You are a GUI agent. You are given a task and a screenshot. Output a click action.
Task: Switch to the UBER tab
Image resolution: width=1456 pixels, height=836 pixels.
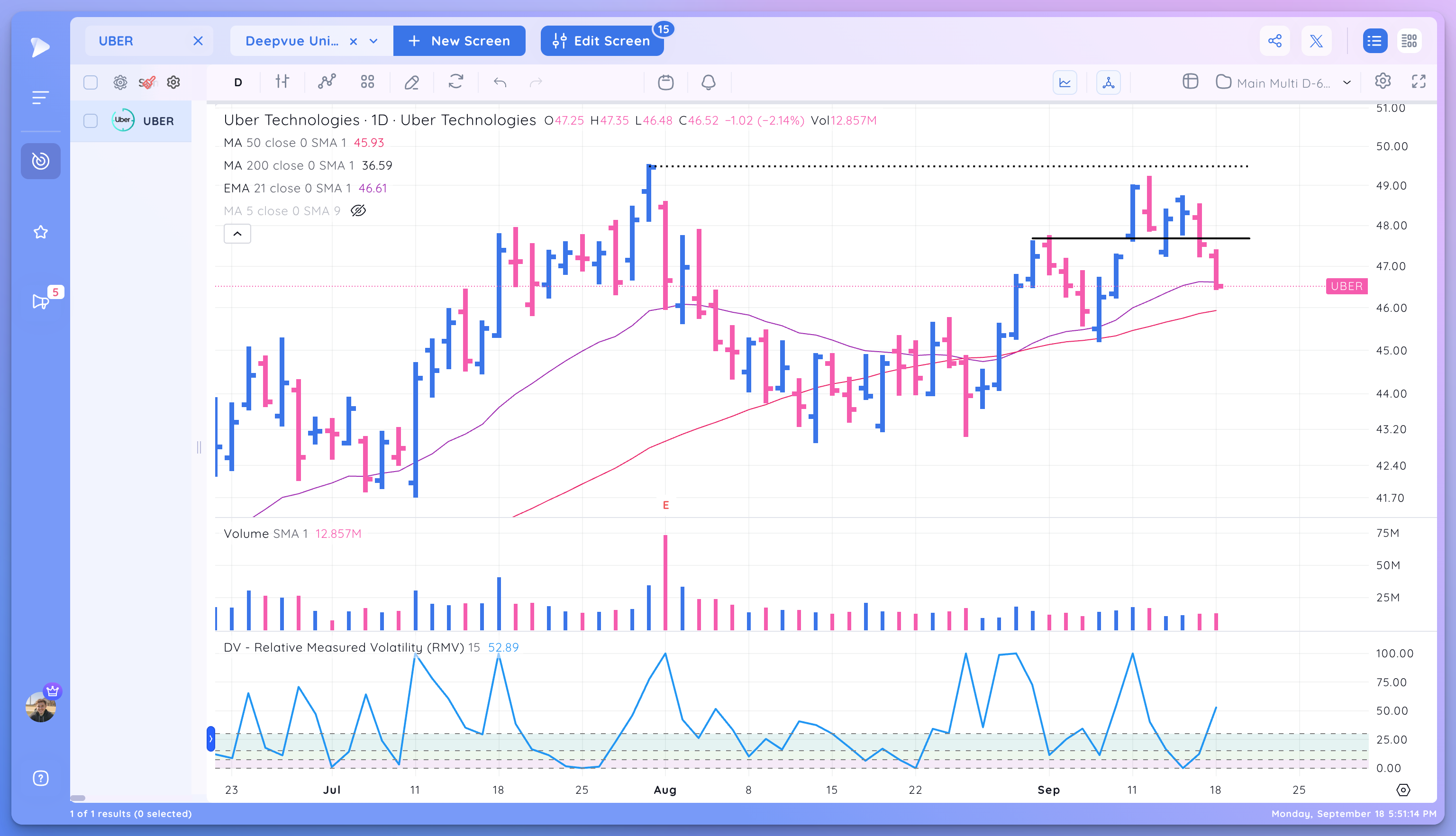[116, 41]
